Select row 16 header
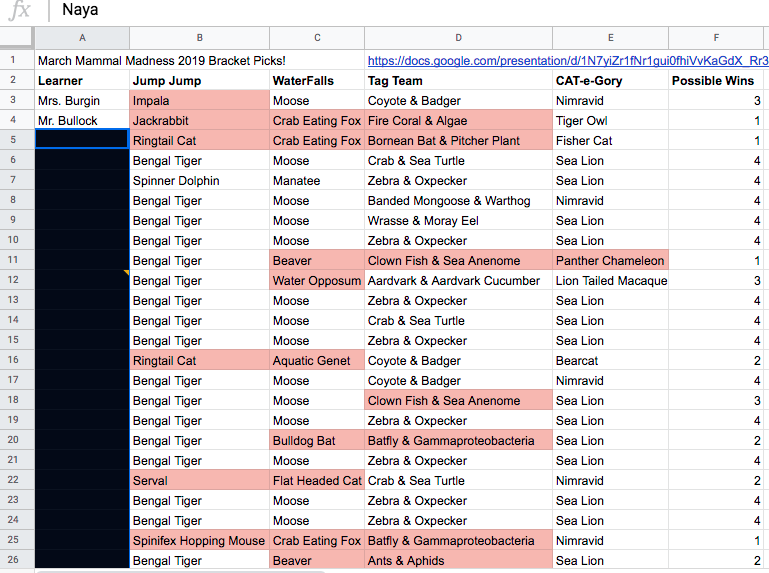The height and width of the screenshot is (573, 769). click(x=13, y=360)
